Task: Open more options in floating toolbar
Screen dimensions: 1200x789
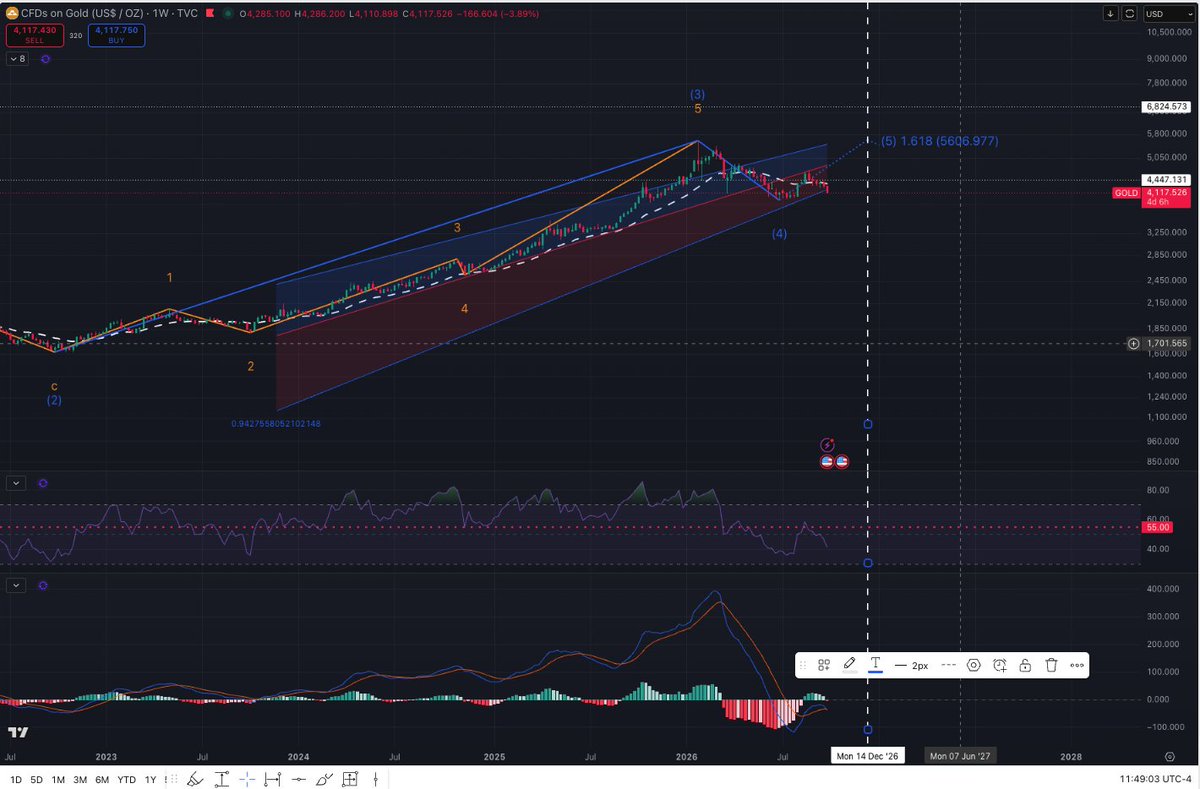Action: [x=1077, y=665]
